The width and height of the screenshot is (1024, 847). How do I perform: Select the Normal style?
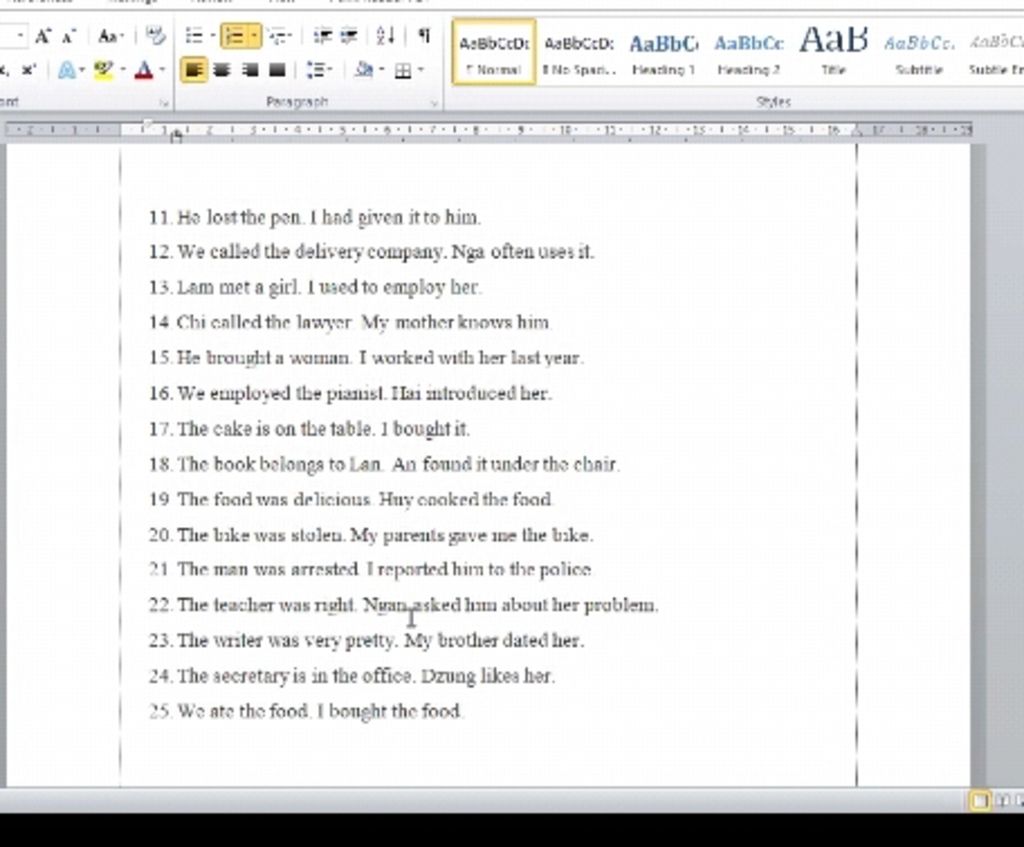494,52
